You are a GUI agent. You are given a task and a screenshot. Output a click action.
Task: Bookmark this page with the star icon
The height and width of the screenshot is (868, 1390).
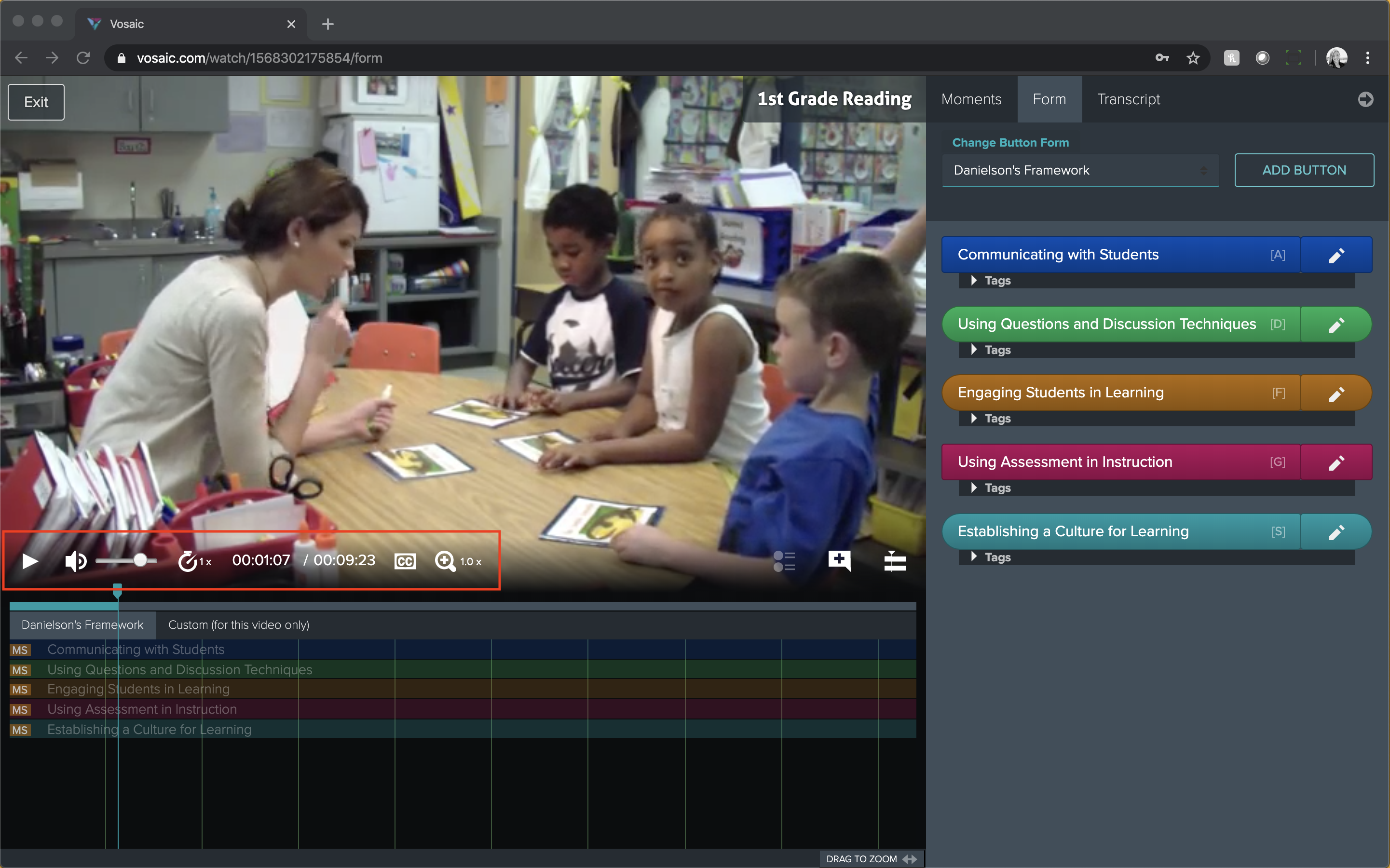[x=1193, y=58]
